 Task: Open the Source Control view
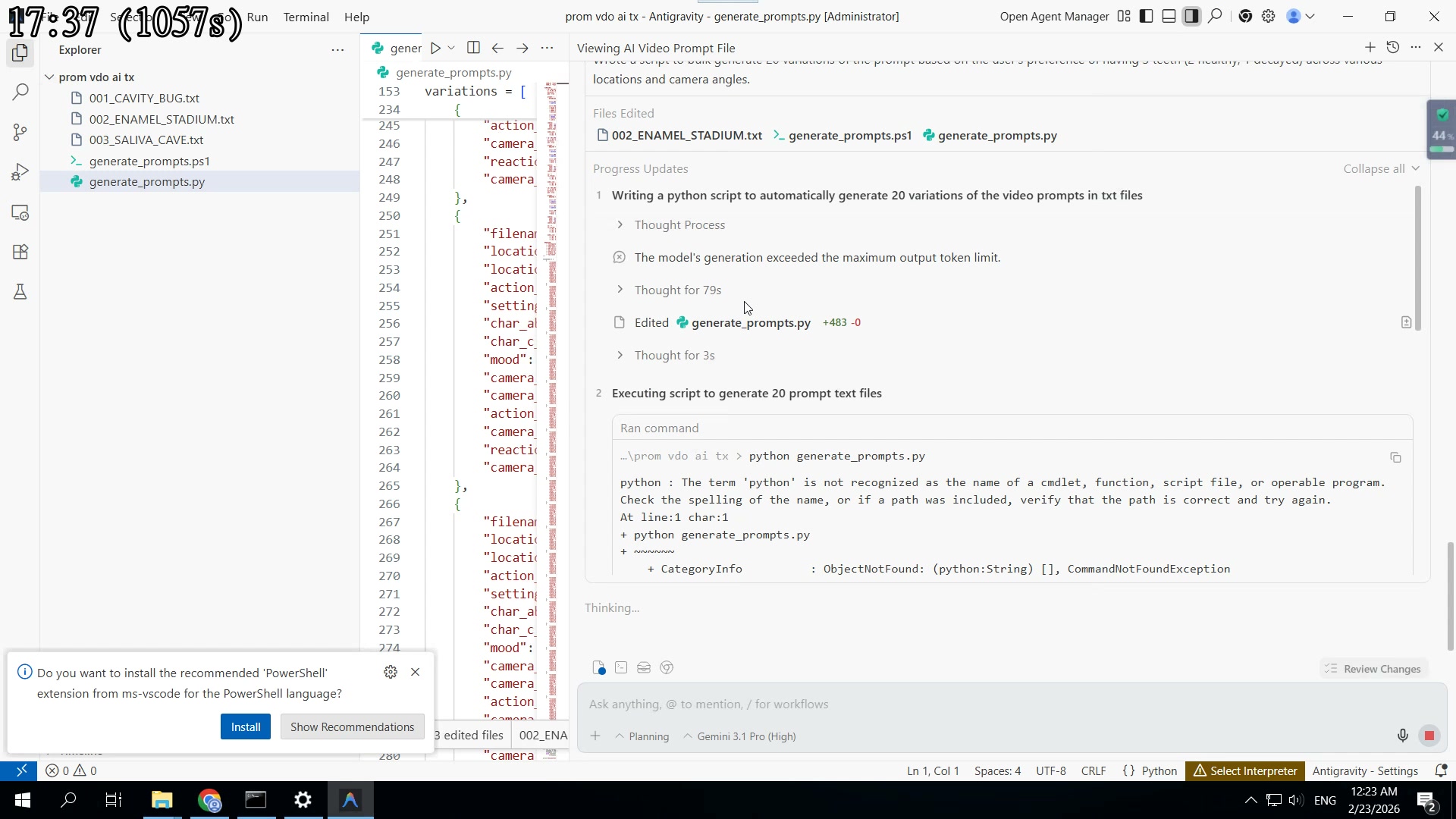[x=20, y=132]
